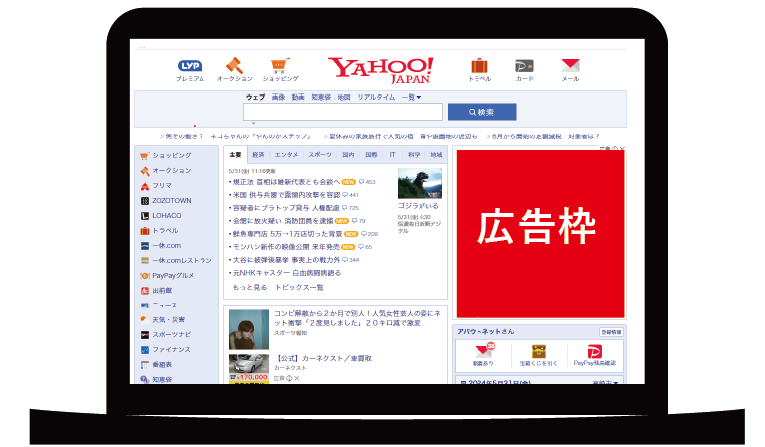This screenshot has width=765, height=447.
Task: Click the sidebar LOHACO icon
Action: click(144, 216)
